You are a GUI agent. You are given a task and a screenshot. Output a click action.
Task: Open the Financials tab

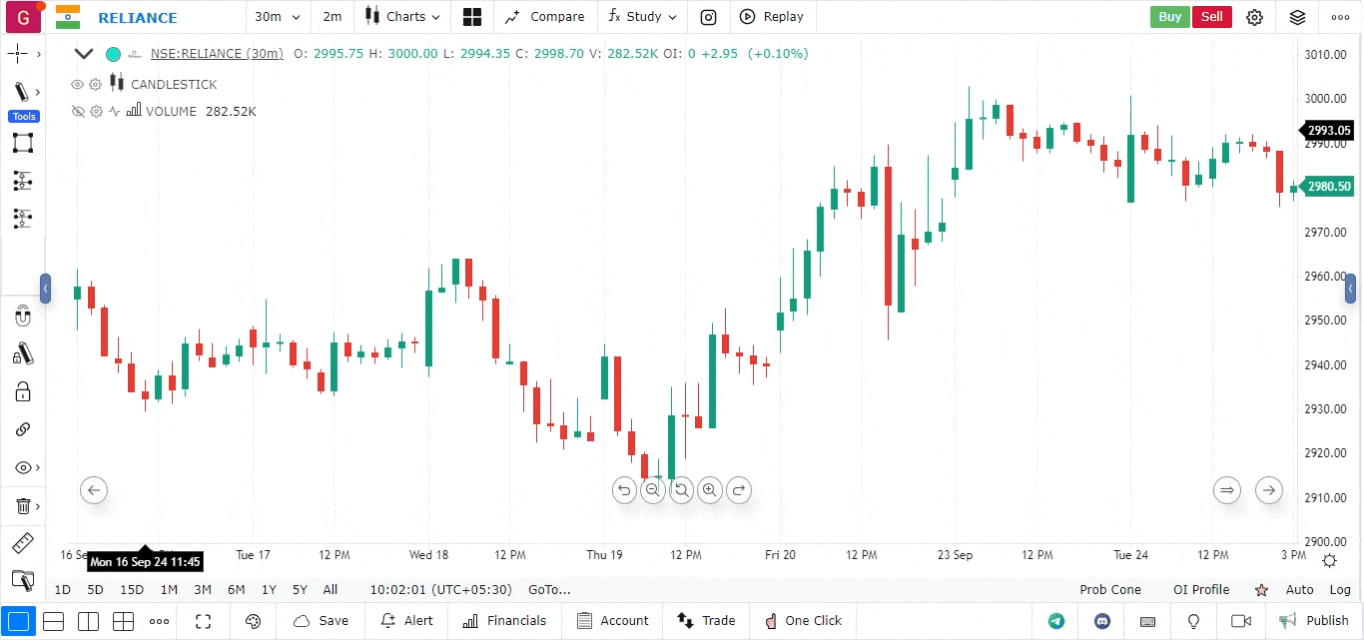tap(505, 621)
